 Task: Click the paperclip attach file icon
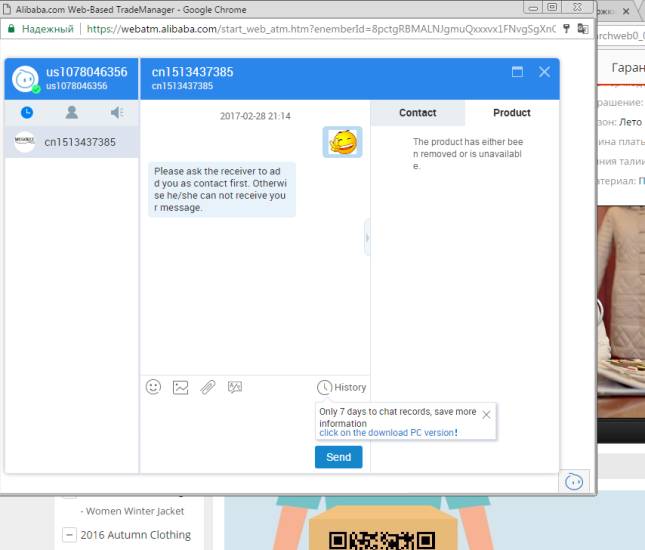tap(208, 387)
